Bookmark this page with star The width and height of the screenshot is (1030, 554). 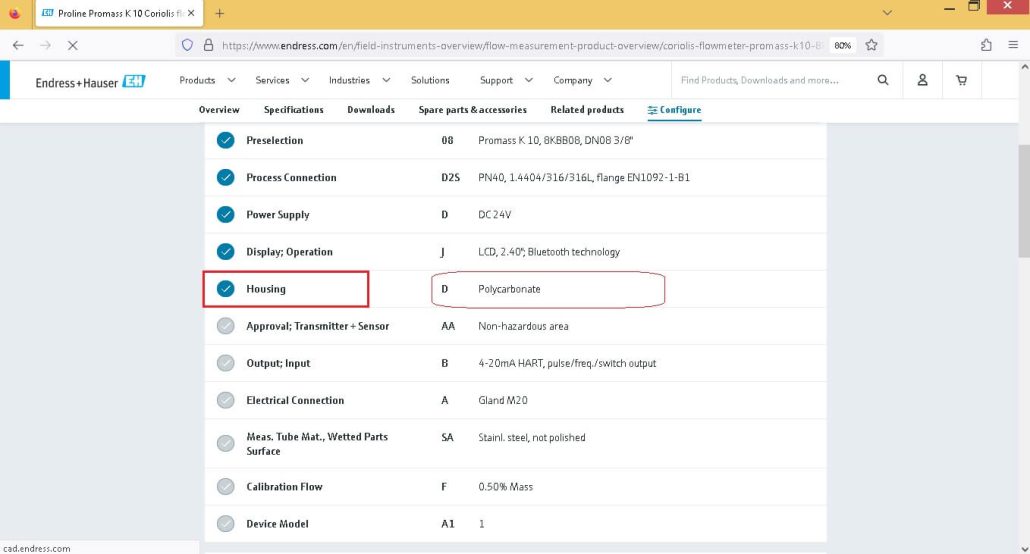[871, 45]
